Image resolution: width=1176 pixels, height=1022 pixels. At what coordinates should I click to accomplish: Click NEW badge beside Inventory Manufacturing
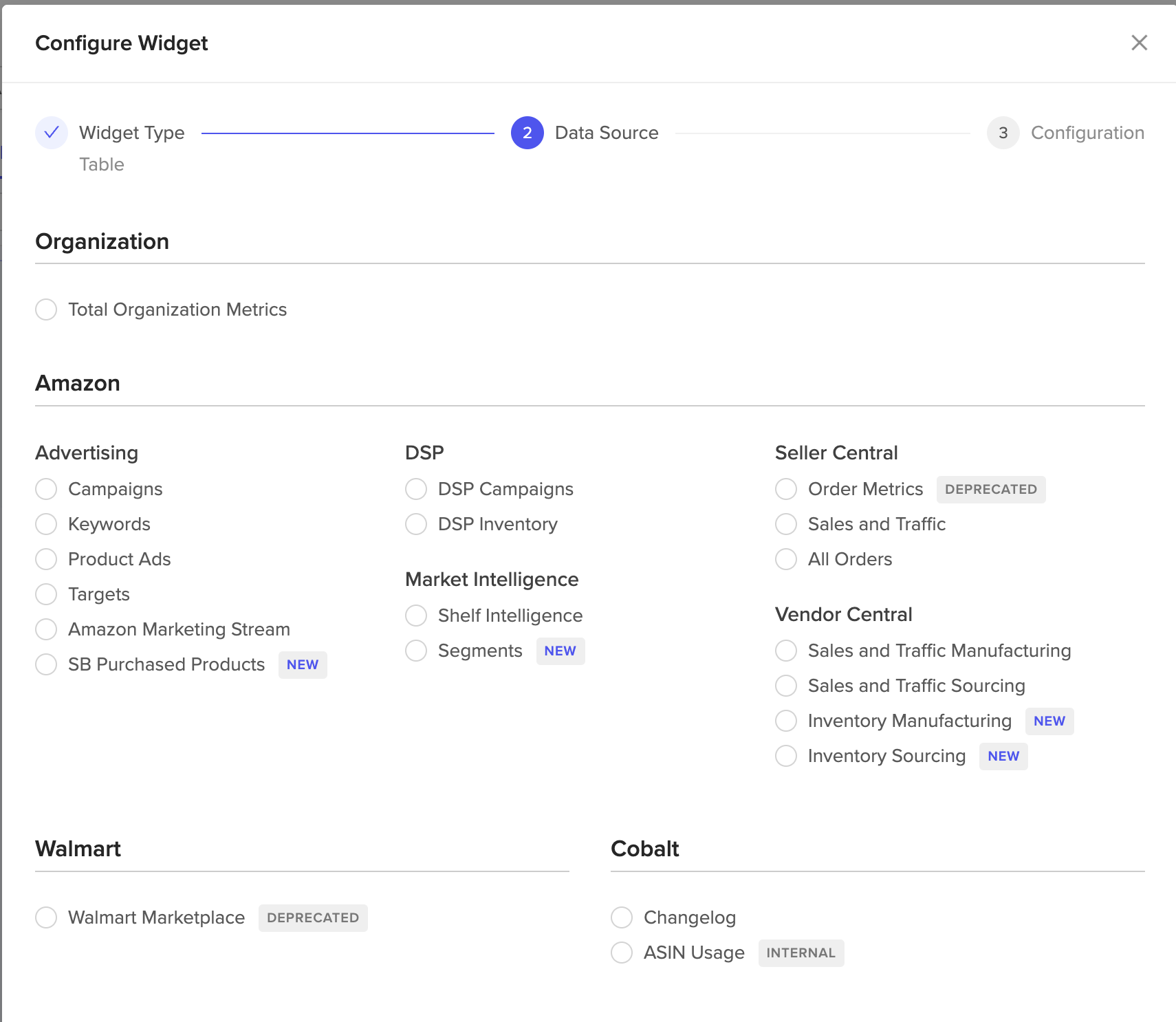[x=1049, y=721]
